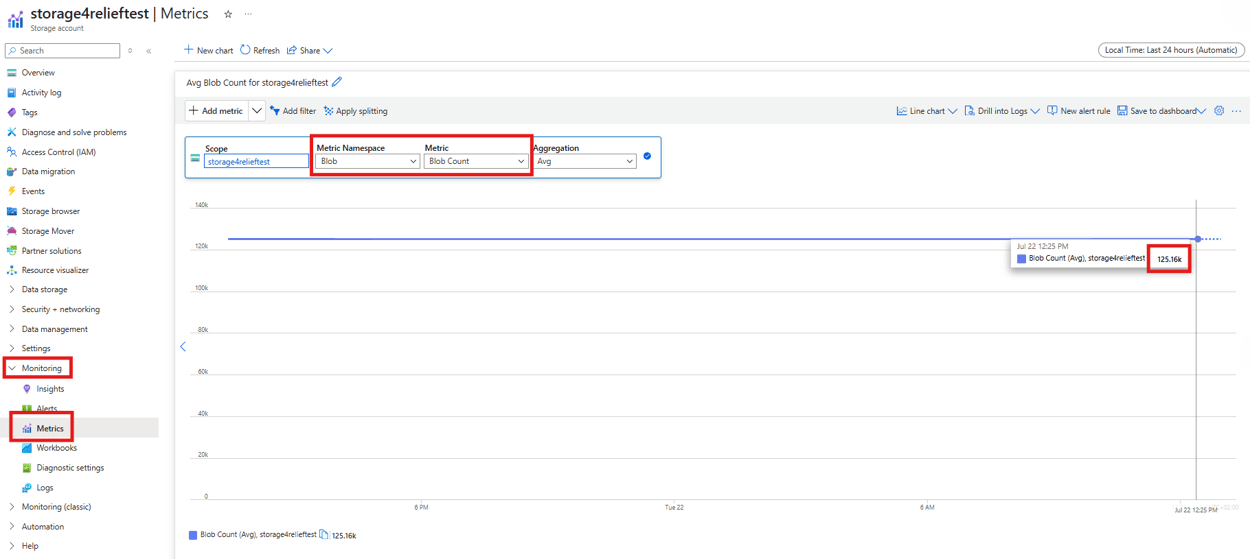Image resolution: width=1250 pixels, height=559 pixels.
Task: Open the Metric Namespace dropdown
Action: click(367, 161)
